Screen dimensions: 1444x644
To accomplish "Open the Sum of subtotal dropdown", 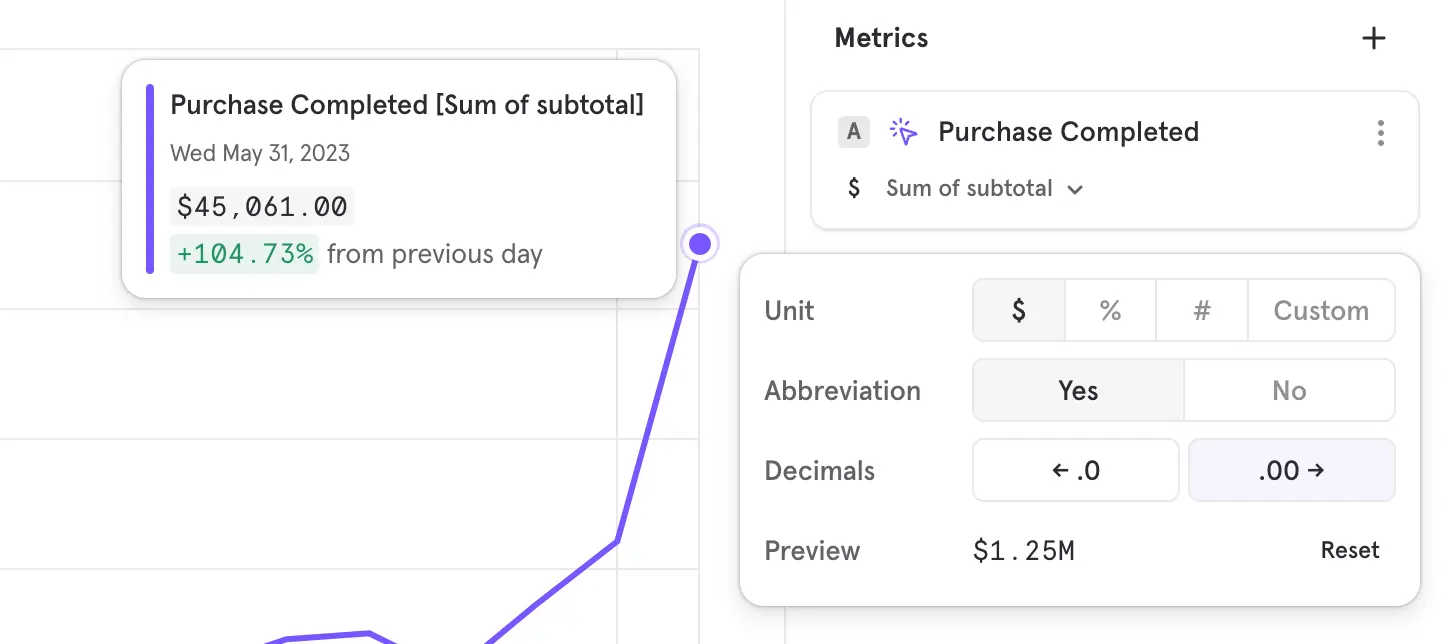I will pos(985,188).
